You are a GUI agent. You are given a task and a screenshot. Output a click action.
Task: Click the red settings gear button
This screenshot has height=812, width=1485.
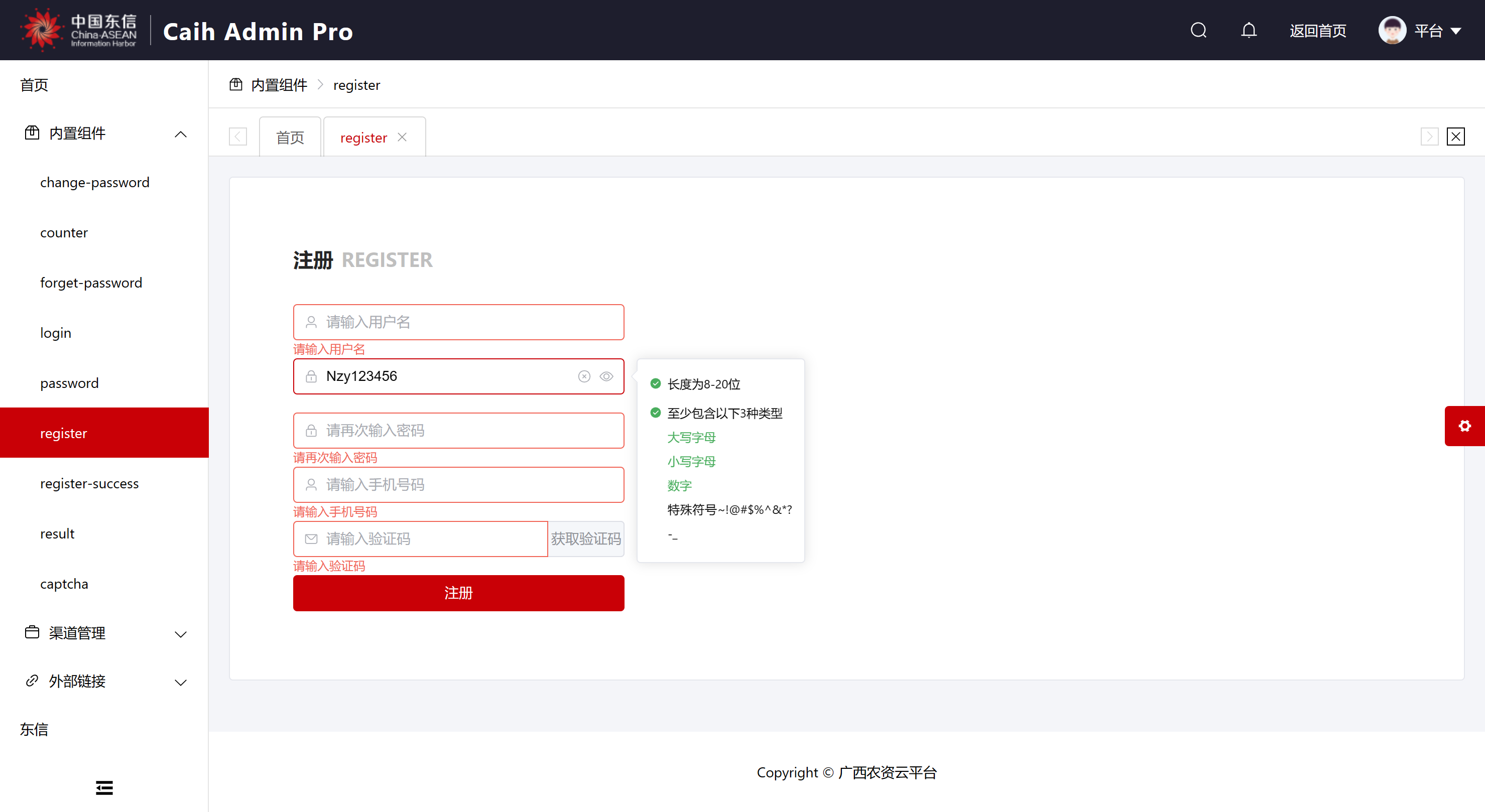pos(1464,426)
